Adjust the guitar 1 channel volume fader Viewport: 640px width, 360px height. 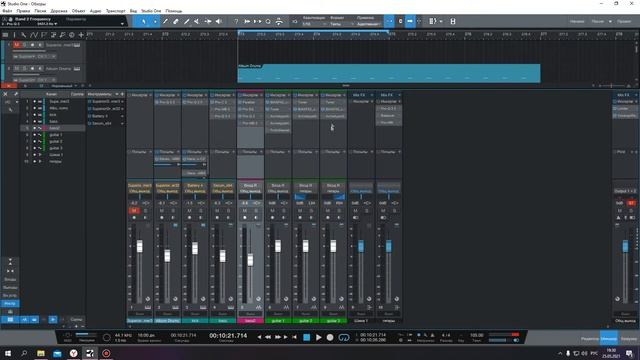tap(278, 246)
